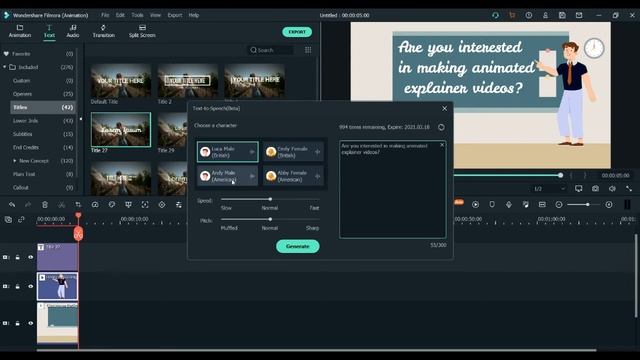
Task: Click the add track icon
Action: (x=8, y=220)
